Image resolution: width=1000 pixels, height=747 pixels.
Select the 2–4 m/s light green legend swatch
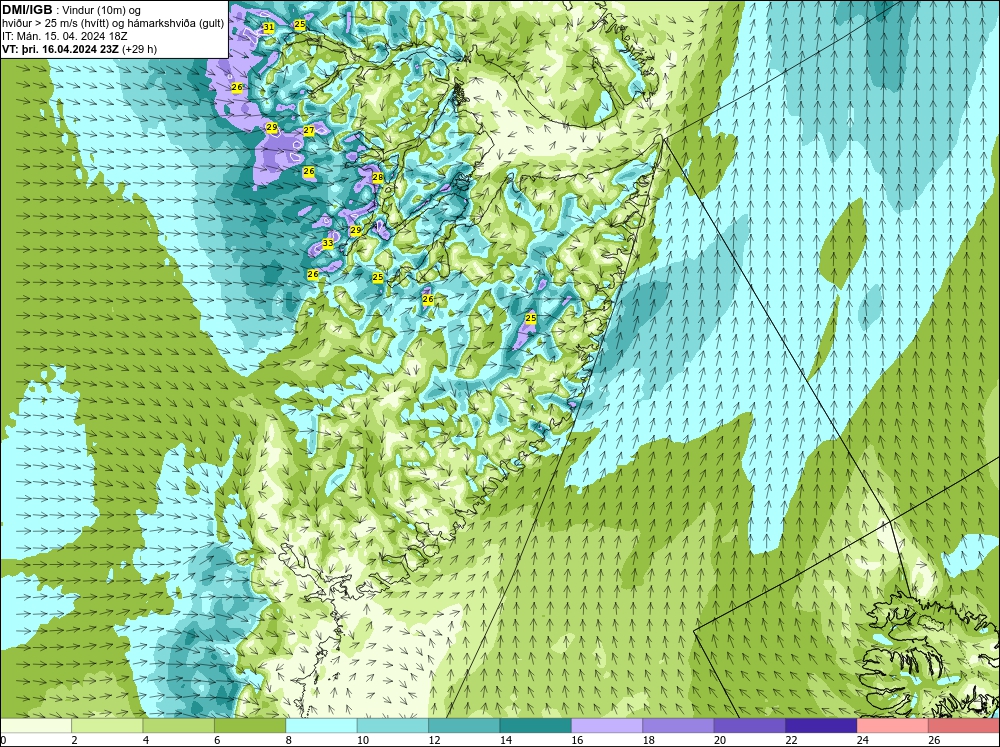pyautogui.click(x=107, y=725)
